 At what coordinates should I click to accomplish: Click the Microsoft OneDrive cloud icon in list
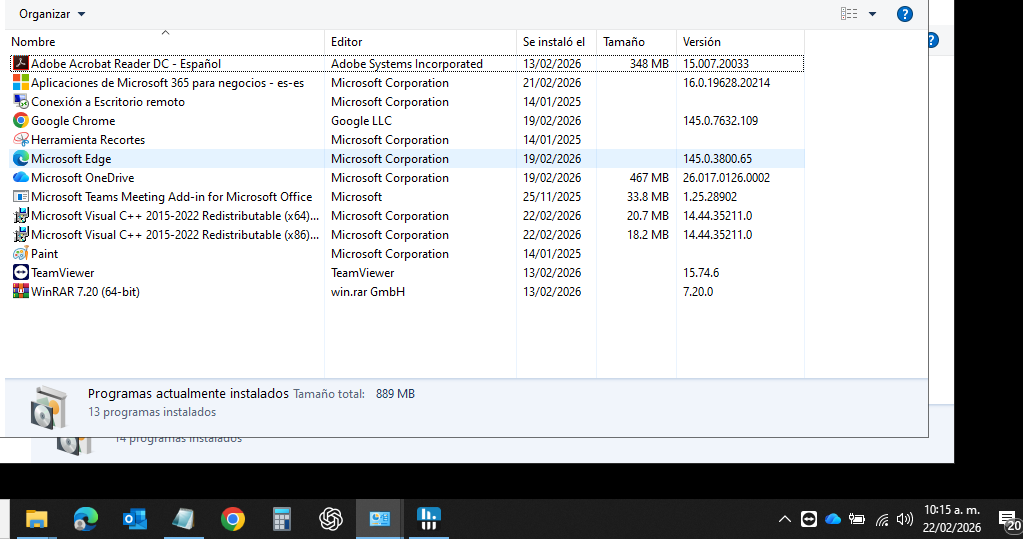point(20,178)
